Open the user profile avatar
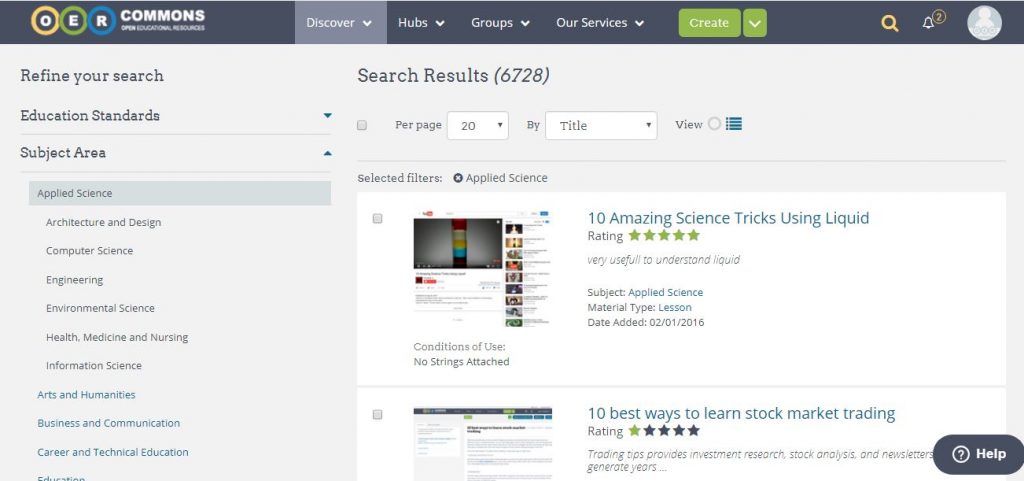Screen dimensions: 1024x481 984,23
